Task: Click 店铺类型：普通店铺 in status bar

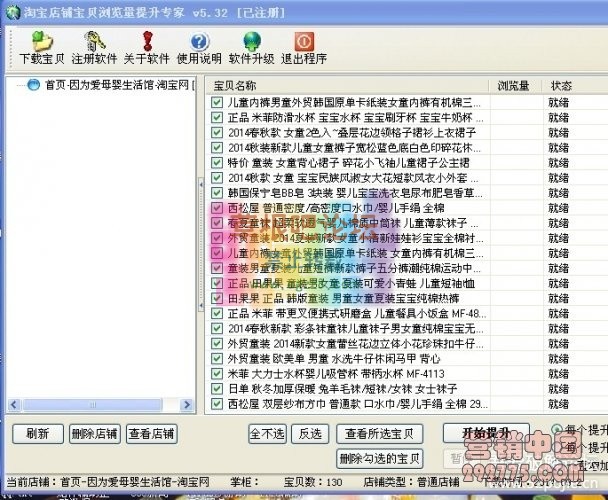Action: pos(411,482)
